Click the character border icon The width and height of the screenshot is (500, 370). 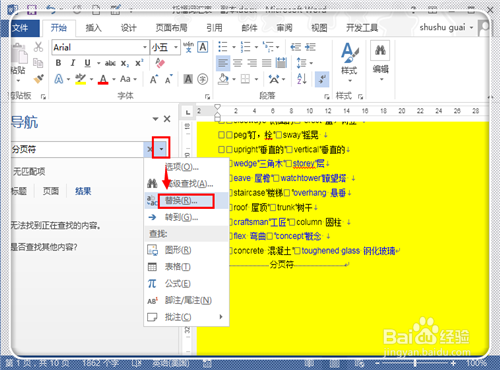203,47
